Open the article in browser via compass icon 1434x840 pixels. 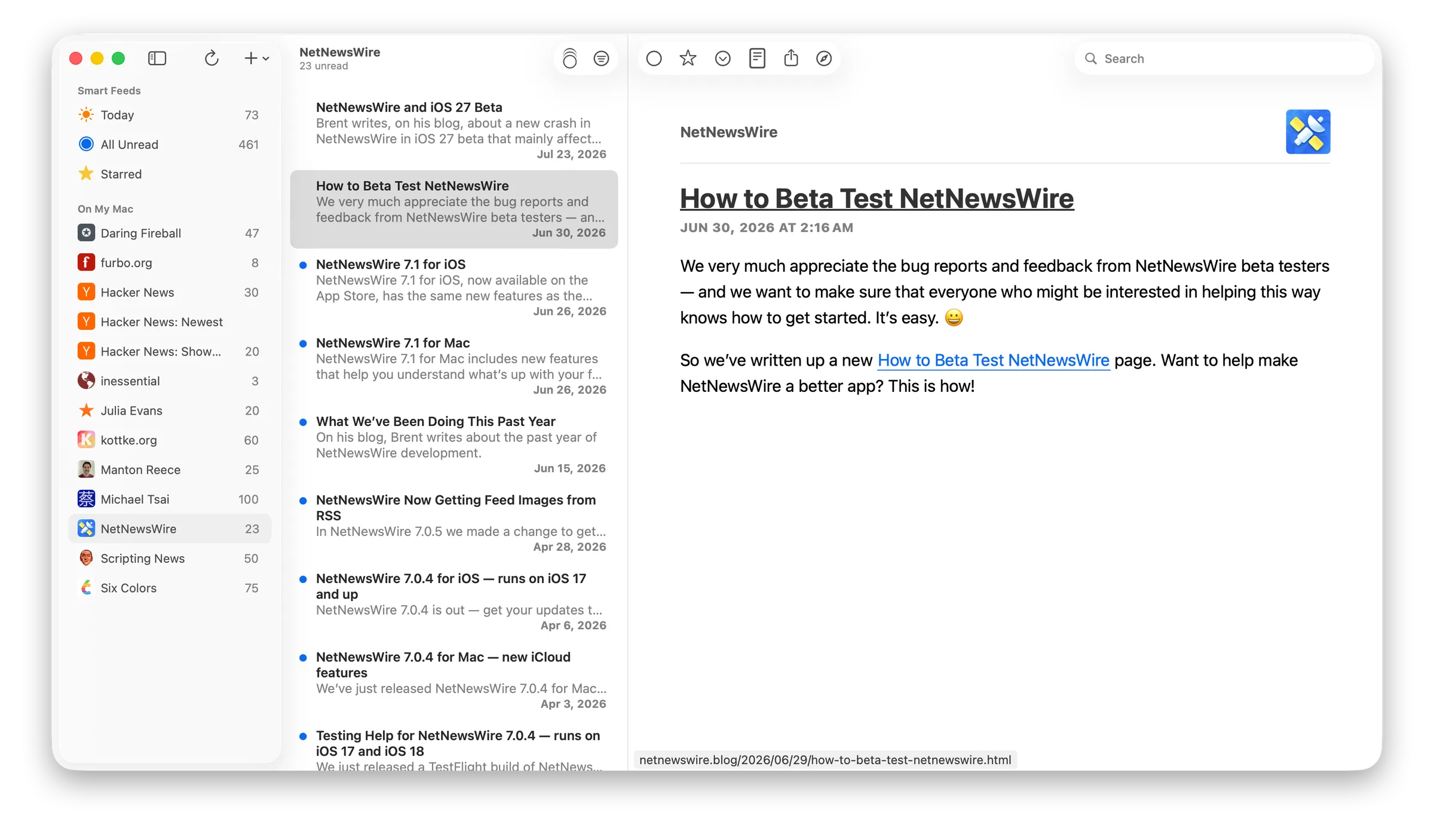[x=824, y=59]
